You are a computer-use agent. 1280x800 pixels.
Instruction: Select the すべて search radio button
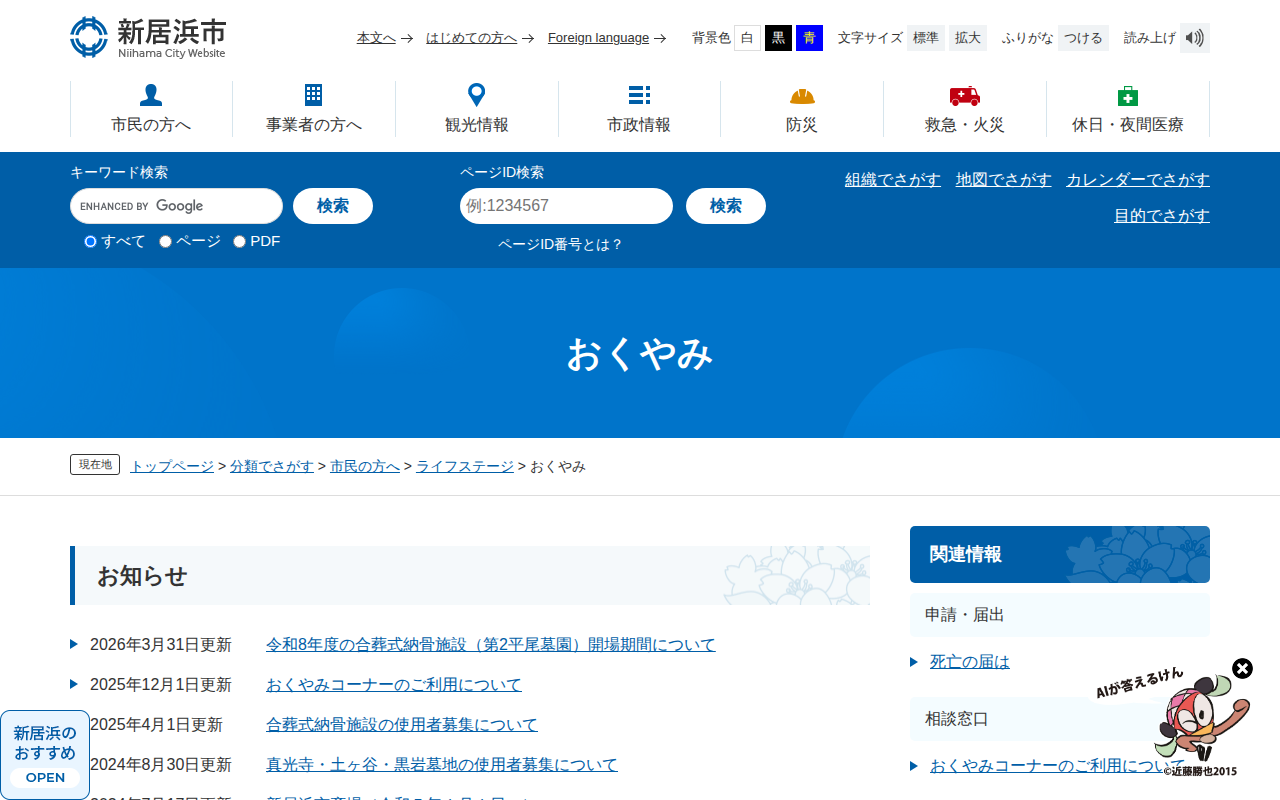(x=90, y=241)
